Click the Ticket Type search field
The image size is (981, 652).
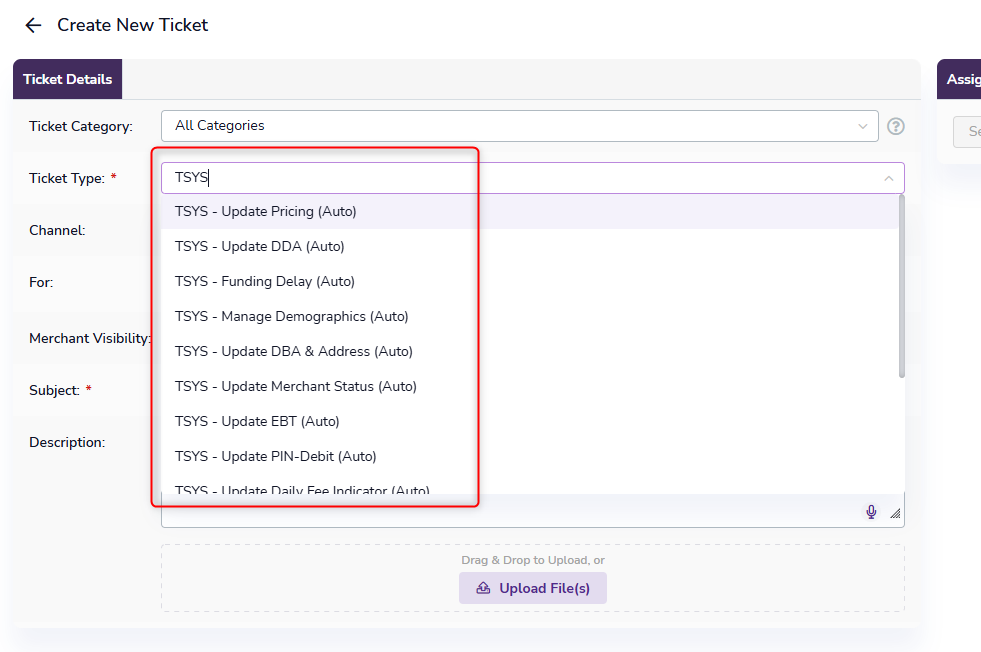520,178
